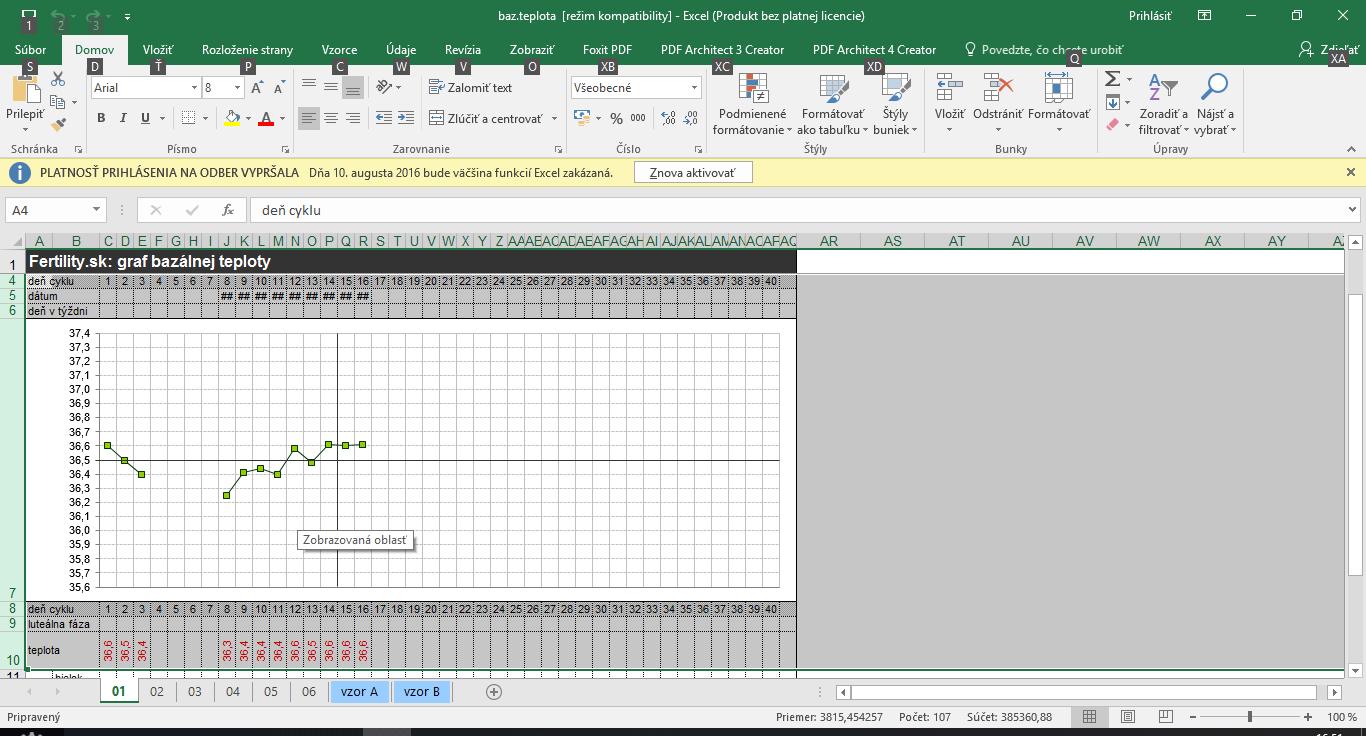
Task: Click the zoom slider handle in status bar
Action: point(1249,717)
